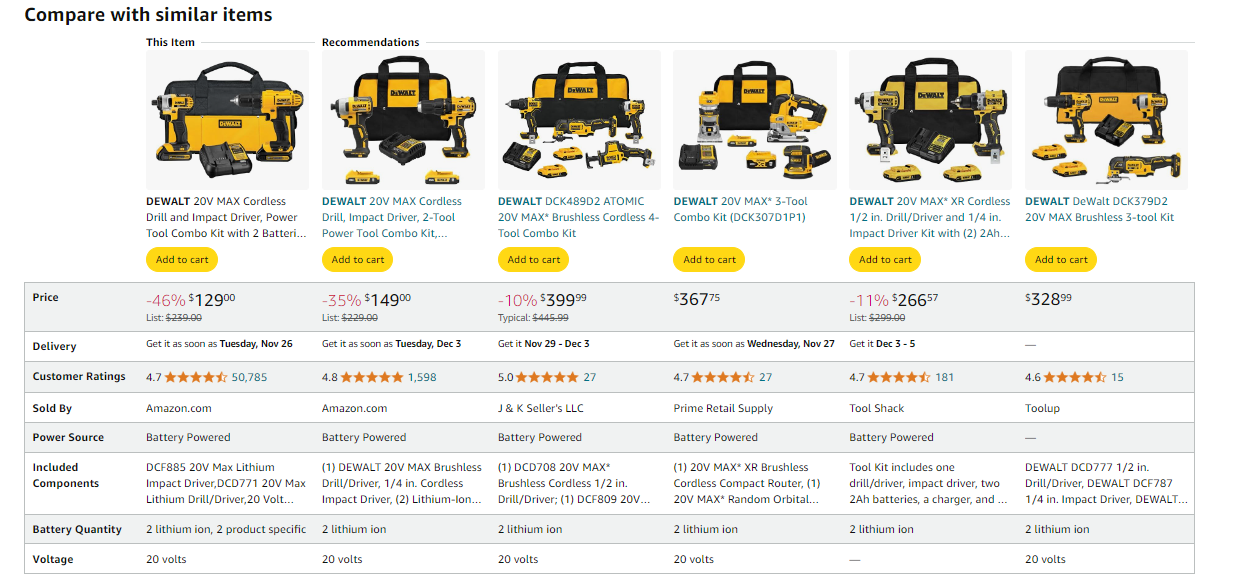Open the DEWALT 20V MAX* XR Cordless title link
The height and width of the screenshot is (588, 1234).
coord(930,217)
